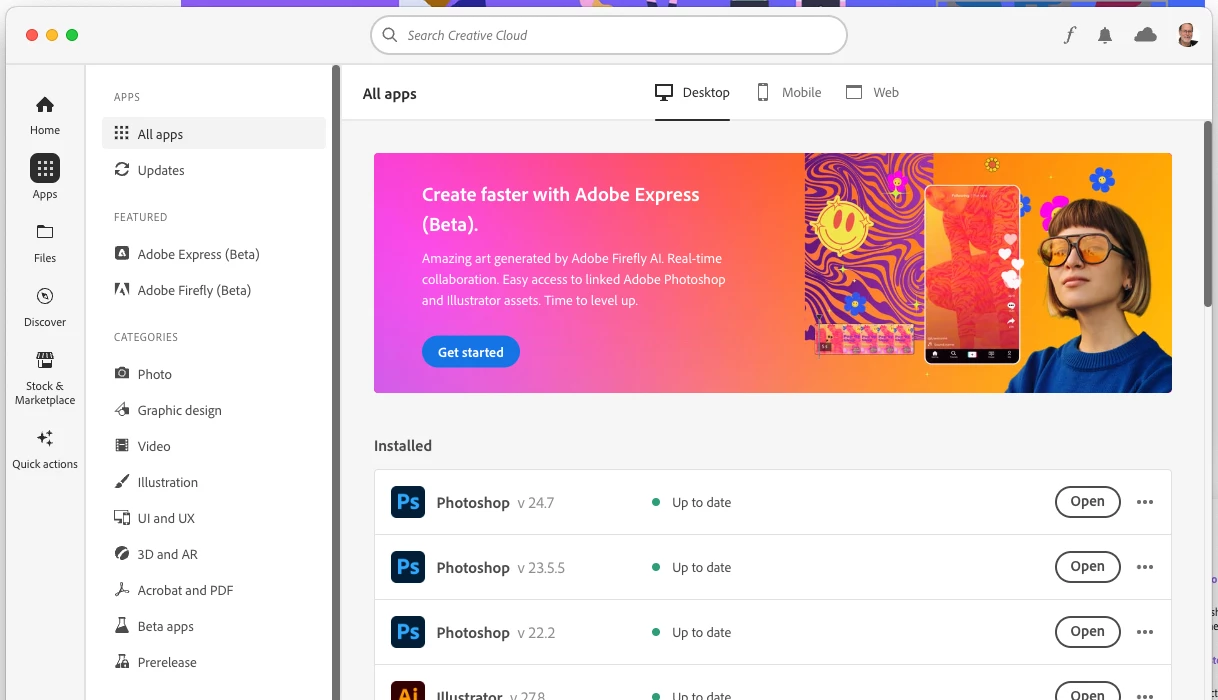The width and height of the screenshot is (1218, 700).
Task: Choose the 3D and AR category
Action: [214, 554]
